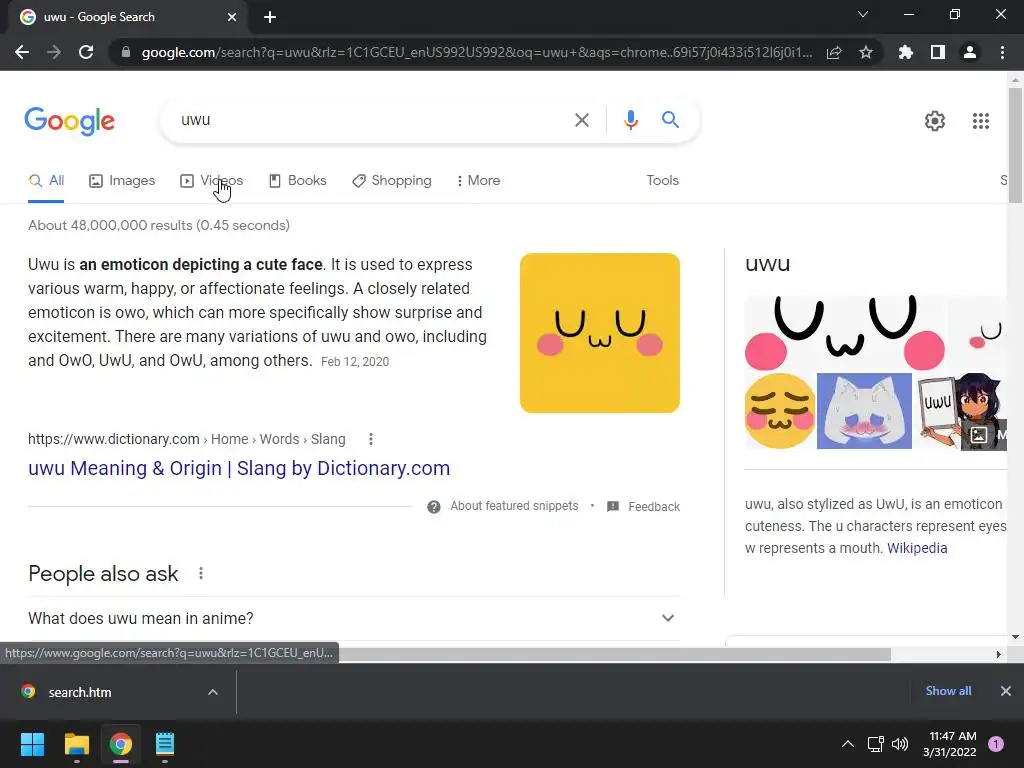This screenshot has width=1024, height=768.
Task: Click Show all downloads
Action: coord(948,691)
